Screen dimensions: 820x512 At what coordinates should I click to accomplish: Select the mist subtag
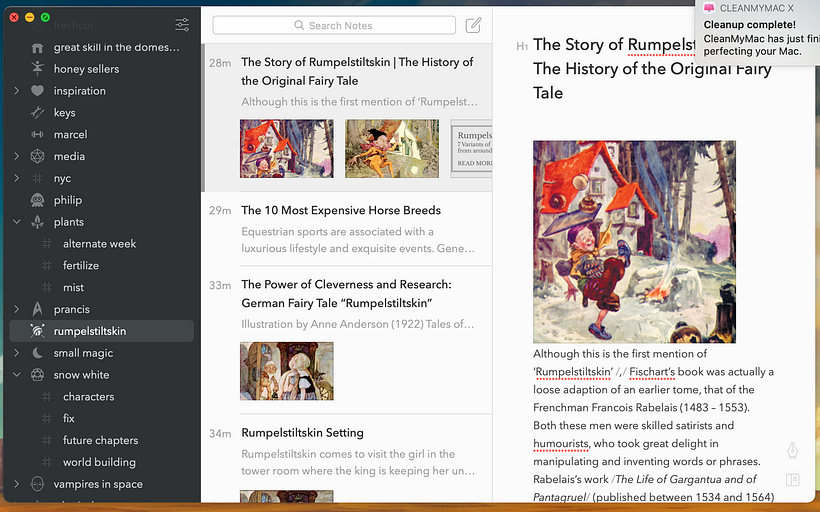(73, 288)
